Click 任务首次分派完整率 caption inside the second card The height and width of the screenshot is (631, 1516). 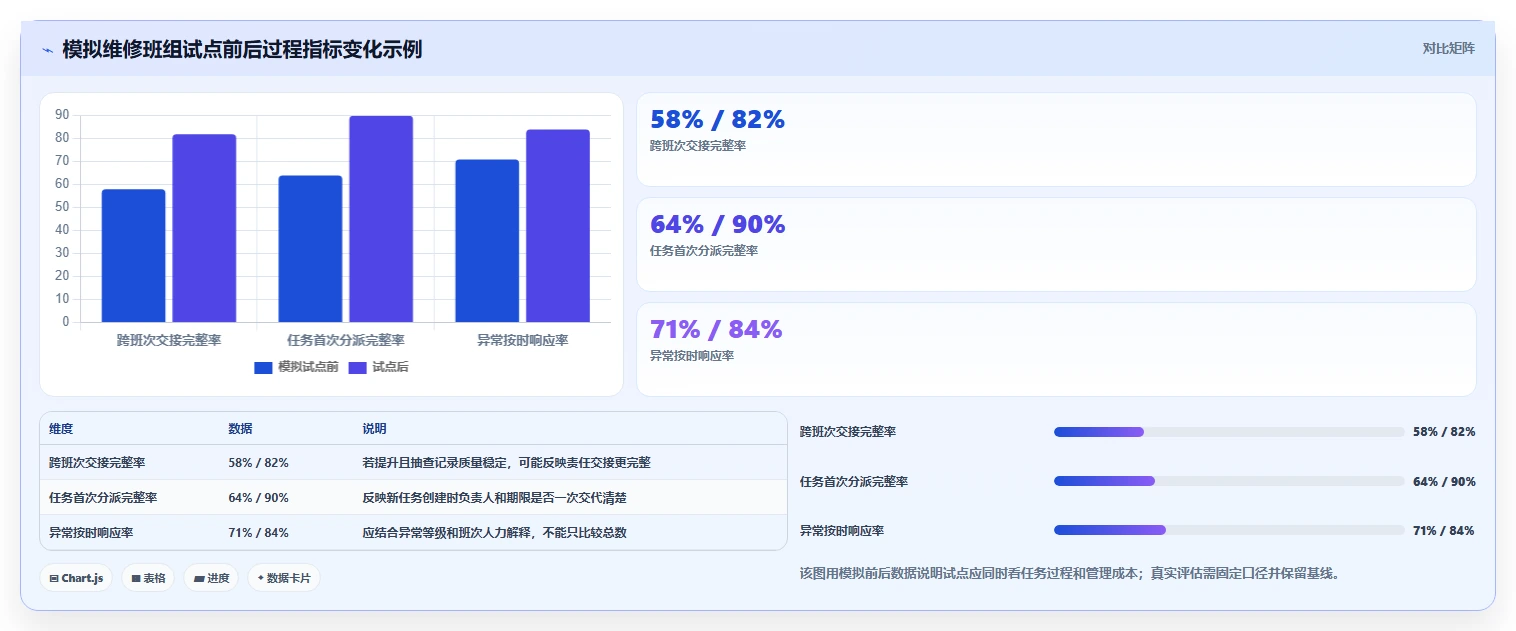pyautogui.click(x=704, y=251)
